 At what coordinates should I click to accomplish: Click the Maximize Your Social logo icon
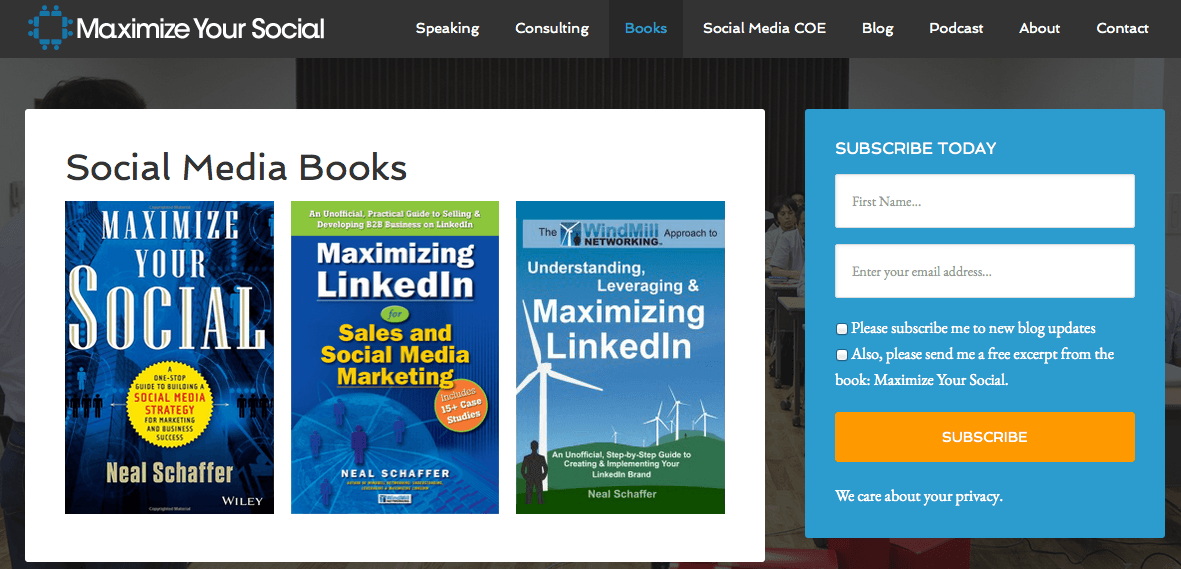pyautogui.click(x=50, y=28)
